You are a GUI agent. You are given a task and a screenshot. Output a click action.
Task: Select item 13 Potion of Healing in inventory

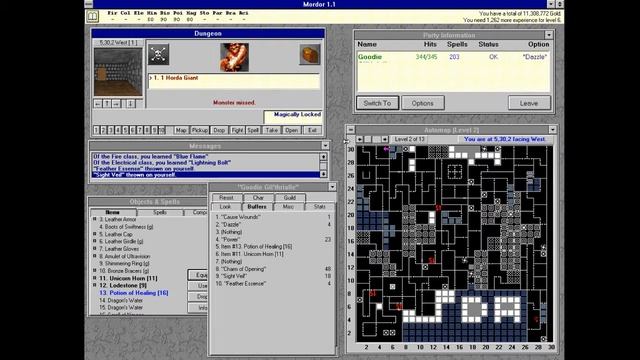(x=133, y=293)
